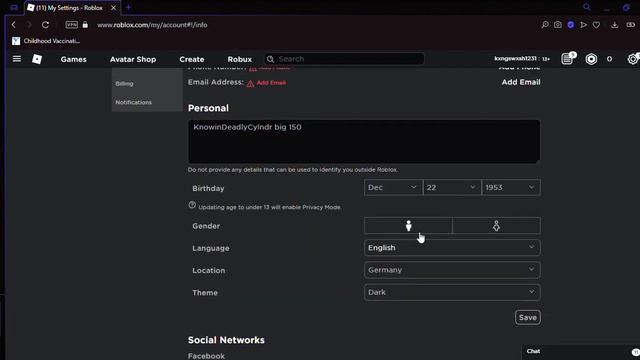This screenshot has height=360, width=640.
Task: Click the Robux balance 0
Action: click(609, 59)
